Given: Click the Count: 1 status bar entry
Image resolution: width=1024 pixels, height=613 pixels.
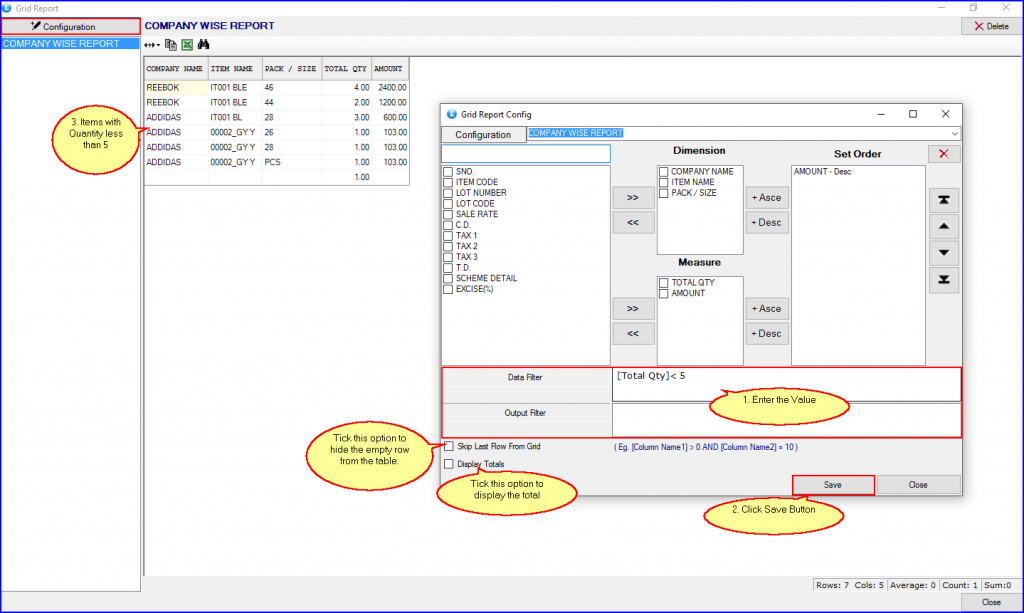Looking at the screenshot, I should coord(959,585).
